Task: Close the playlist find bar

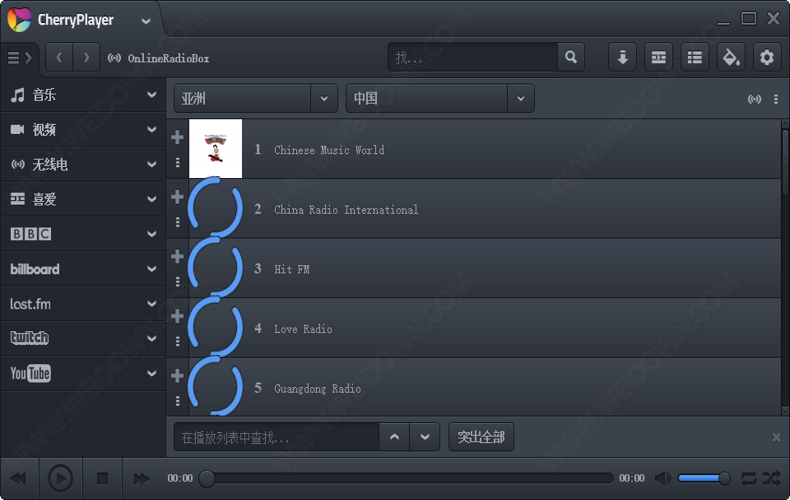Action: (x=776, y=437)
